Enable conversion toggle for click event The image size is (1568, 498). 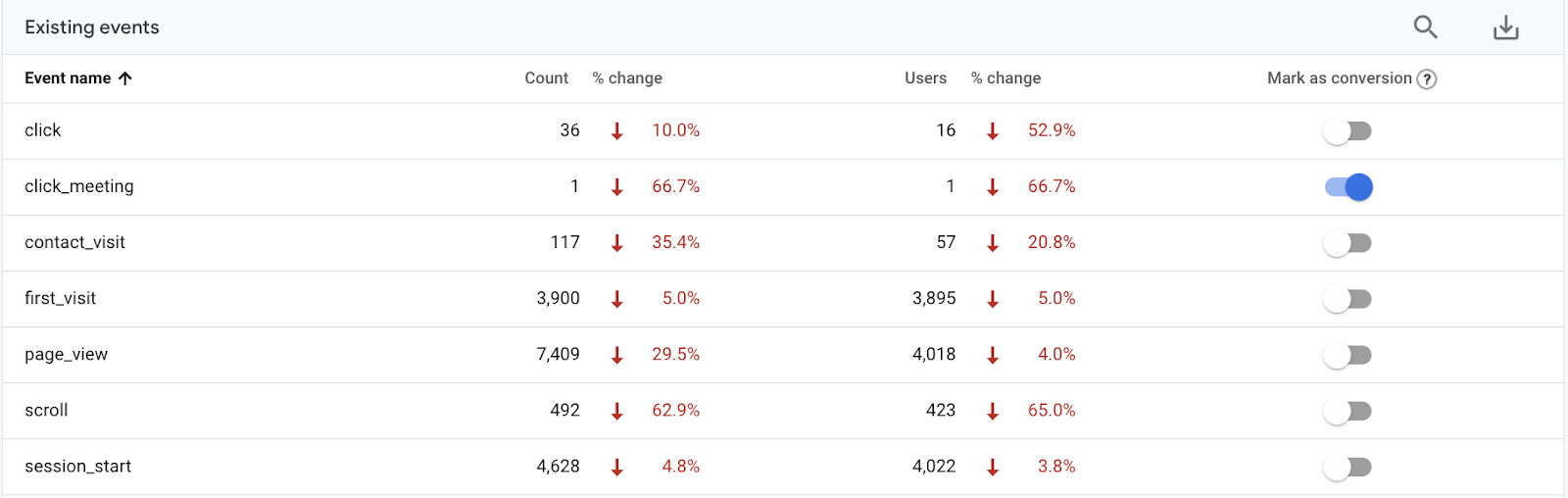coord(1347,131)
